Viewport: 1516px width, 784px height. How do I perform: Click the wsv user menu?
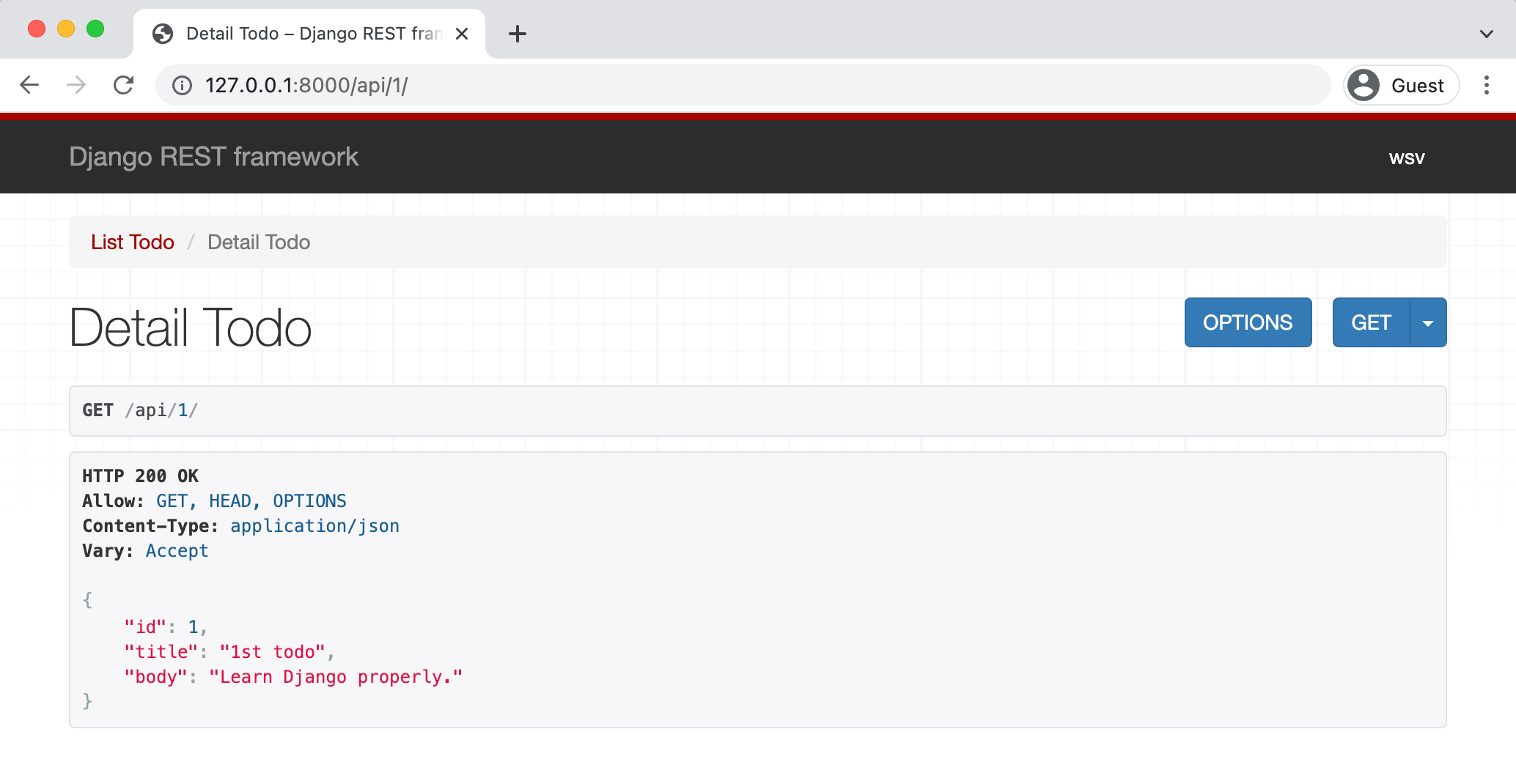pos(1407,158)
